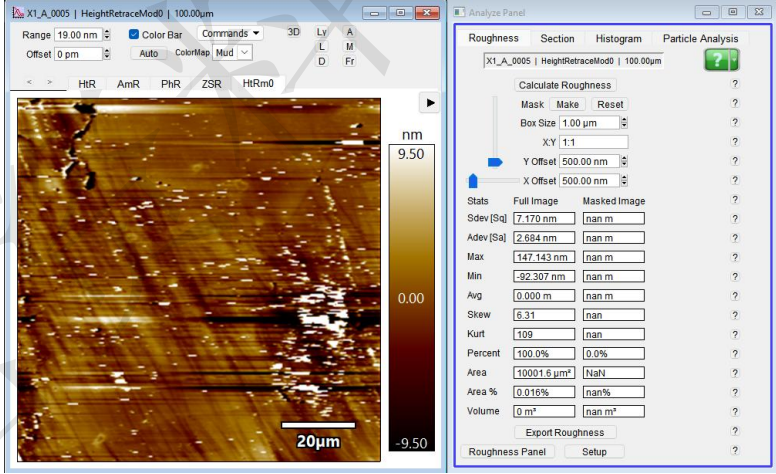Select the Particle Analysis tab
Screen dimensions: 776x474
click(699, 38)
